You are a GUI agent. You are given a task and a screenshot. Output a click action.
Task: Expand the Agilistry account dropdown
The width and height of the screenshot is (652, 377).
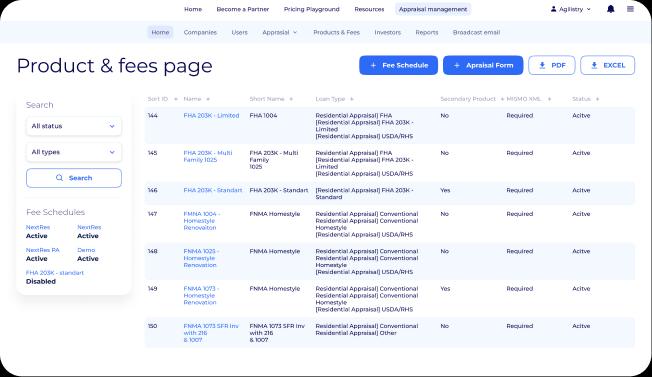click(588, 9)
